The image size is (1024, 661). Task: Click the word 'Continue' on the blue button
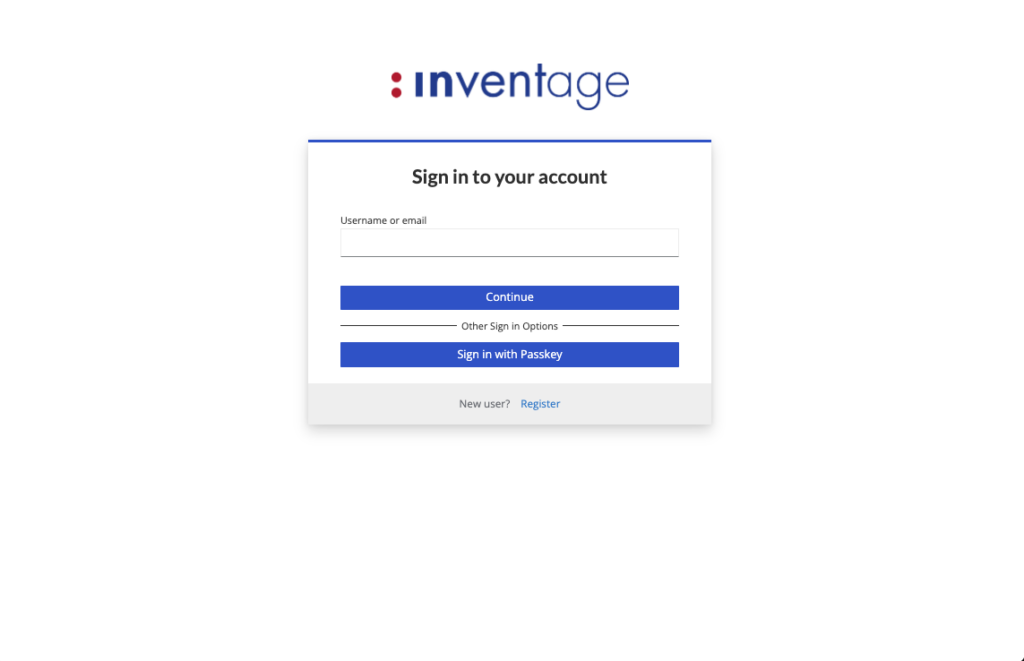click(x=509, y=297)
